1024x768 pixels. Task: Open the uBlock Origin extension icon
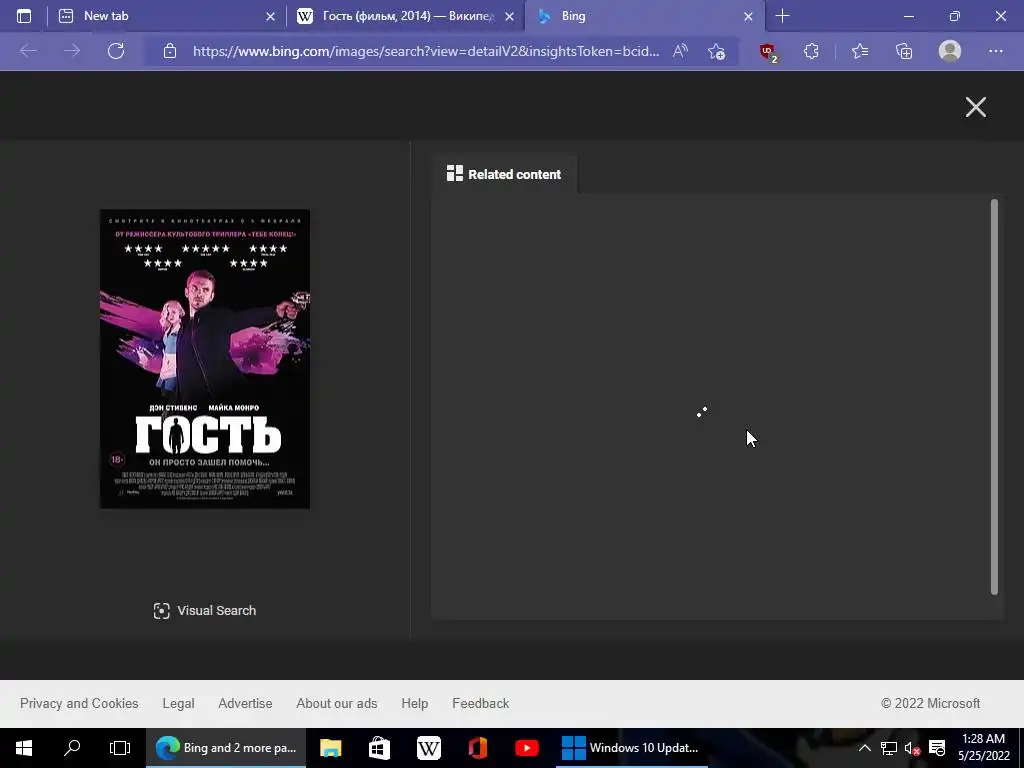coord(769,52)
